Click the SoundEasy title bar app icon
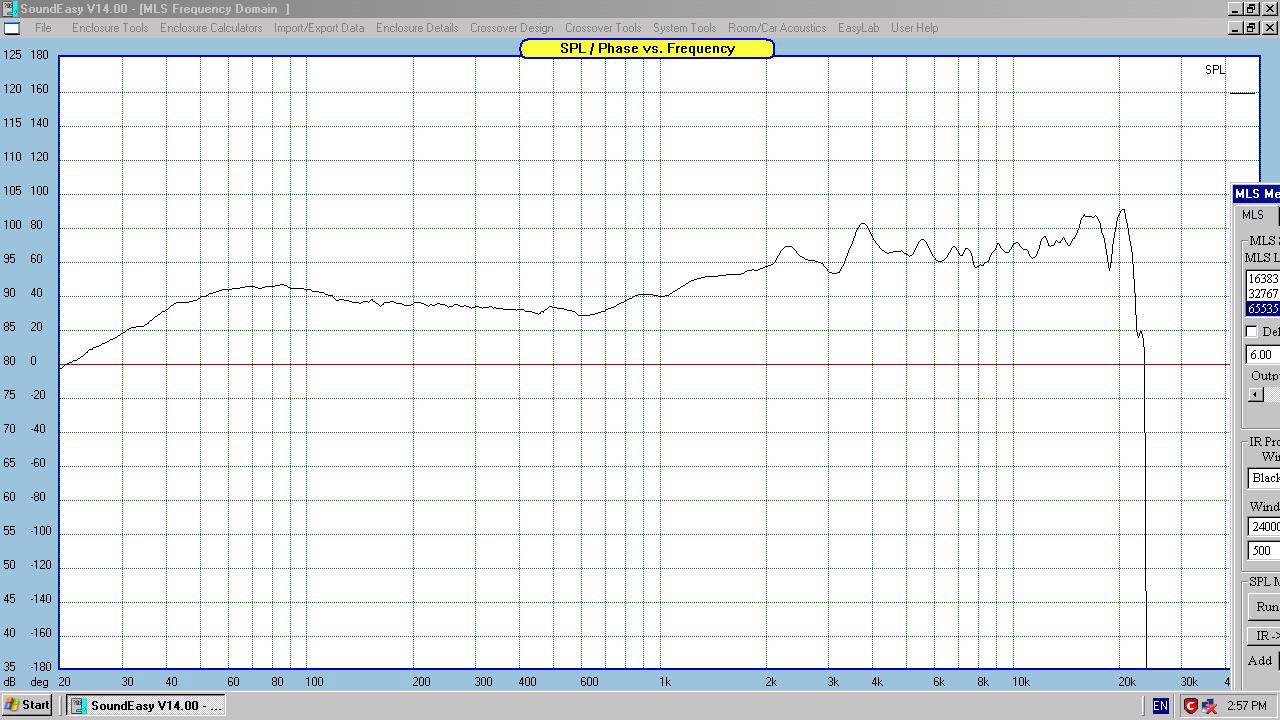 (9, 9)
